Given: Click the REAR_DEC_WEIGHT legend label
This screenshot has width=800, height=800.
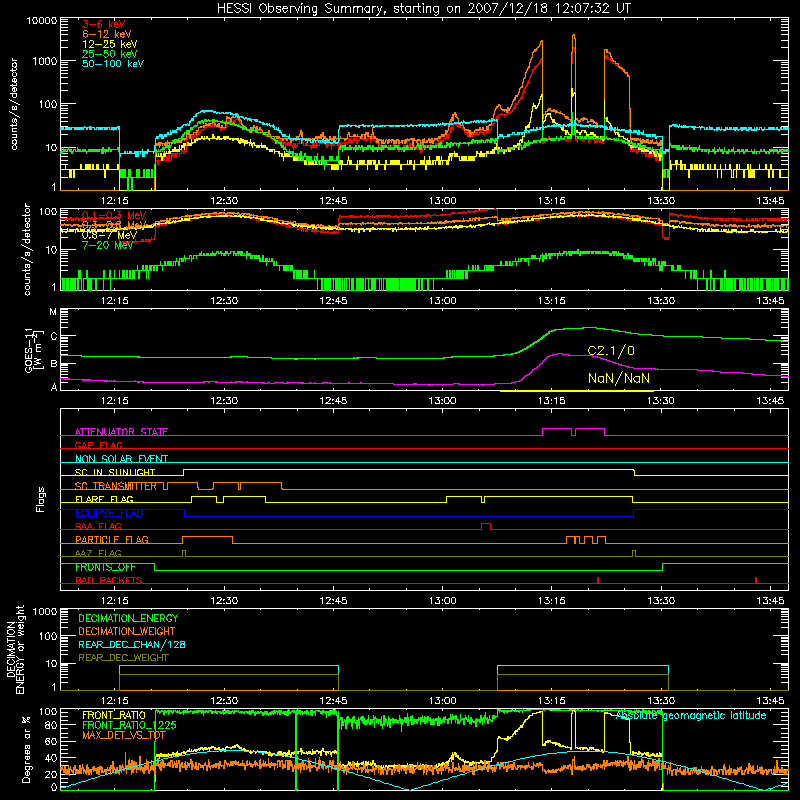Looking at the screenshot, I should click(123, 658).
